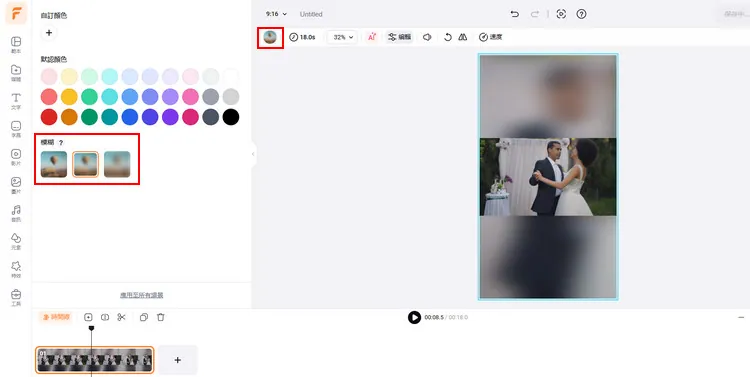Viewport: 750px width, 377px height.
Task: Pick the yellow-orange color swatch
Action: [69, 97]
